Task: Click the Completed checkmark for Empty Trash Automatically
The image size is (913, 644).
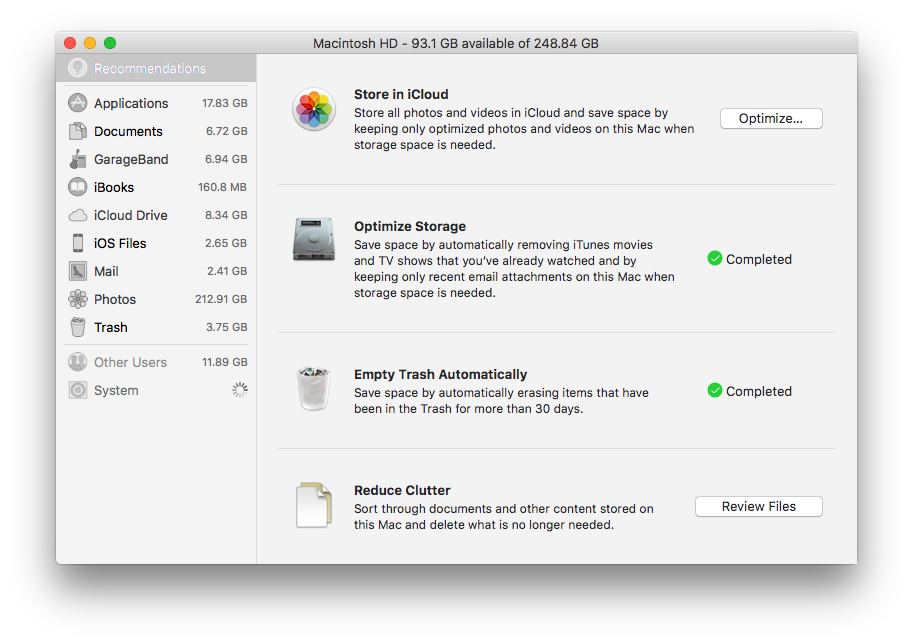Action: coord(714,391)
